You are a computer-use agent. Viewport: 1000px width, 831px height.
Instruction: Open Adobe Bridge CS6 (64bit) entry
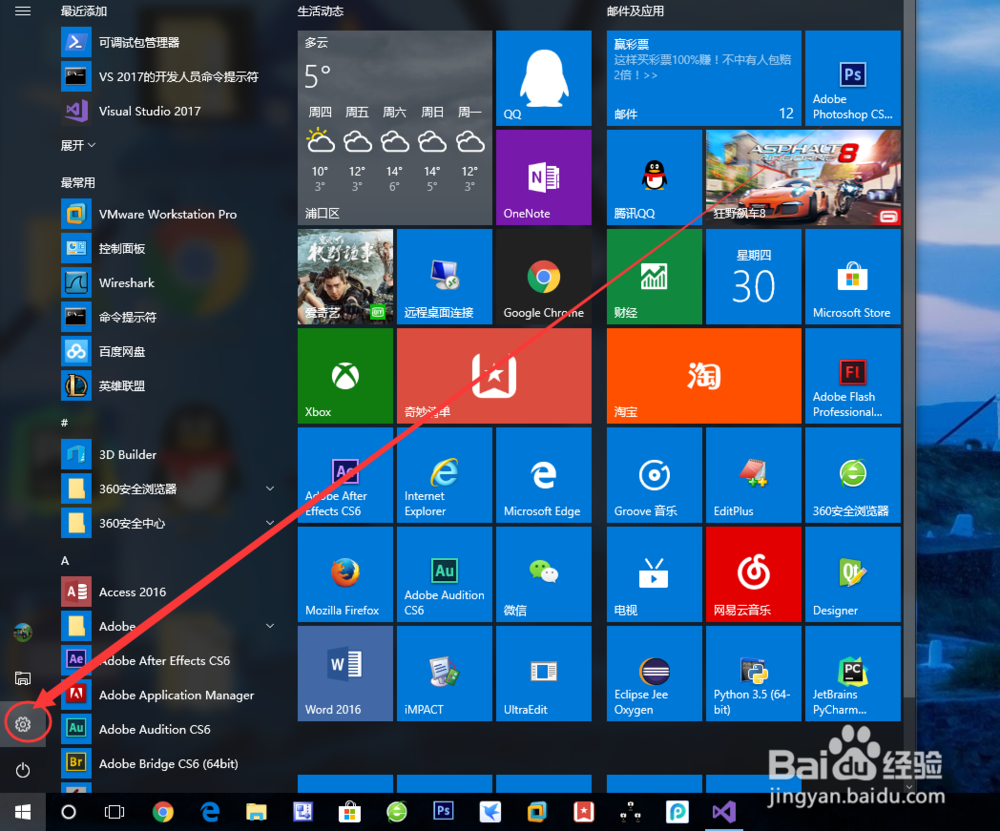coord(167,763)
